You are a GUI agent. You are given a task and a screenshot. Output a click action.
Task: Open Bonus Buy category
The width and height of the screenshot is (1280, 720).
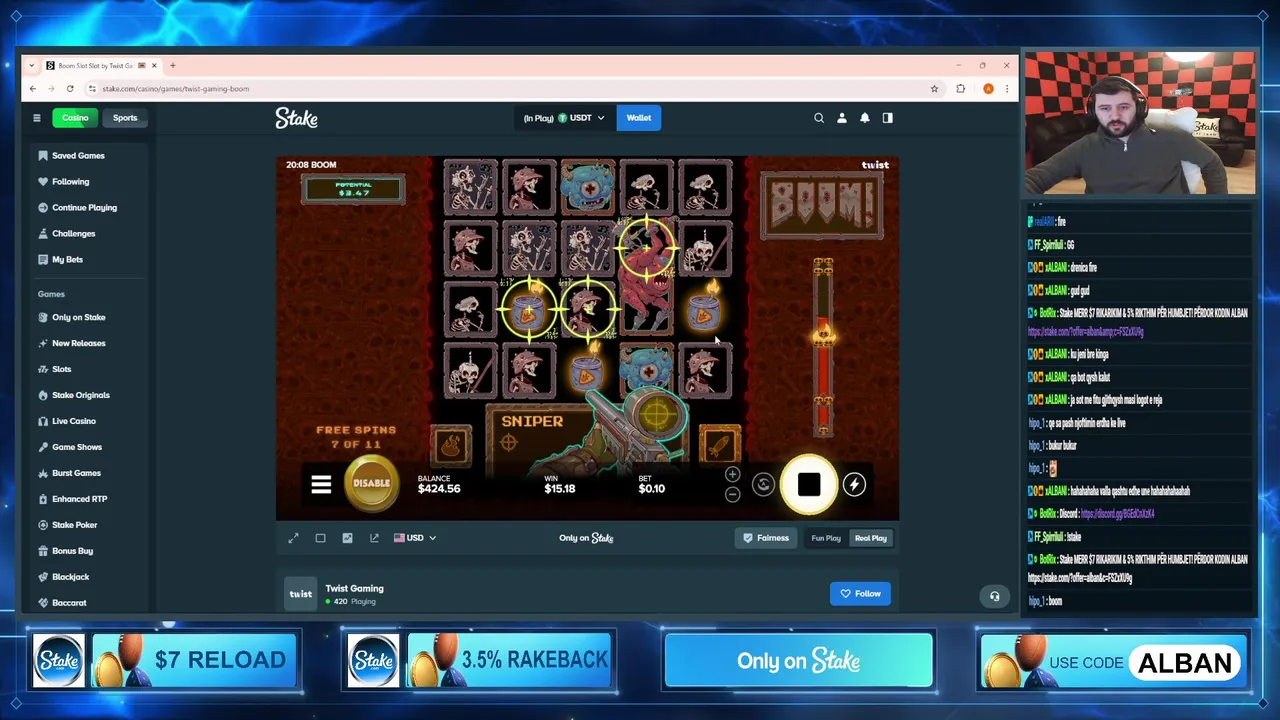pyautogui.click(x=72, y=551)
